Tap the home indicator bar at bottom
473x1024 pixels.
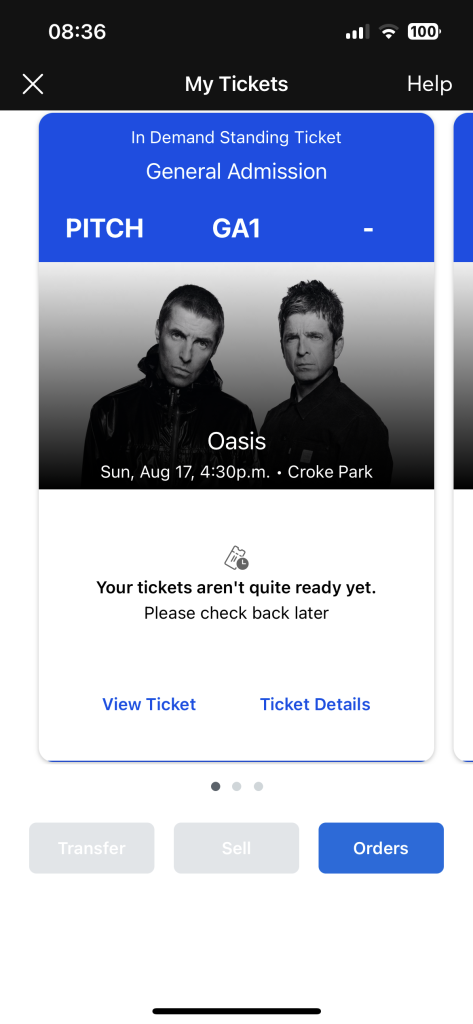[236, 1011]
